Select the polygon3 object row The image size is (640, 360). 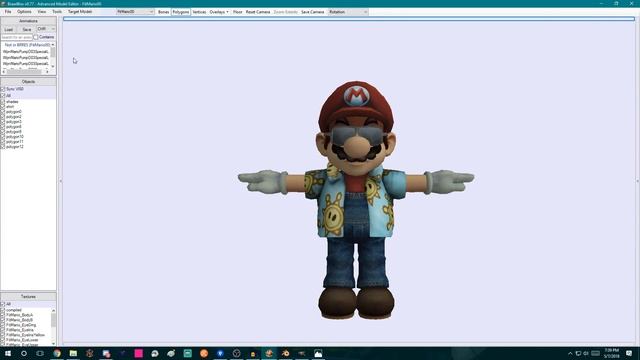tap(13, 122)
